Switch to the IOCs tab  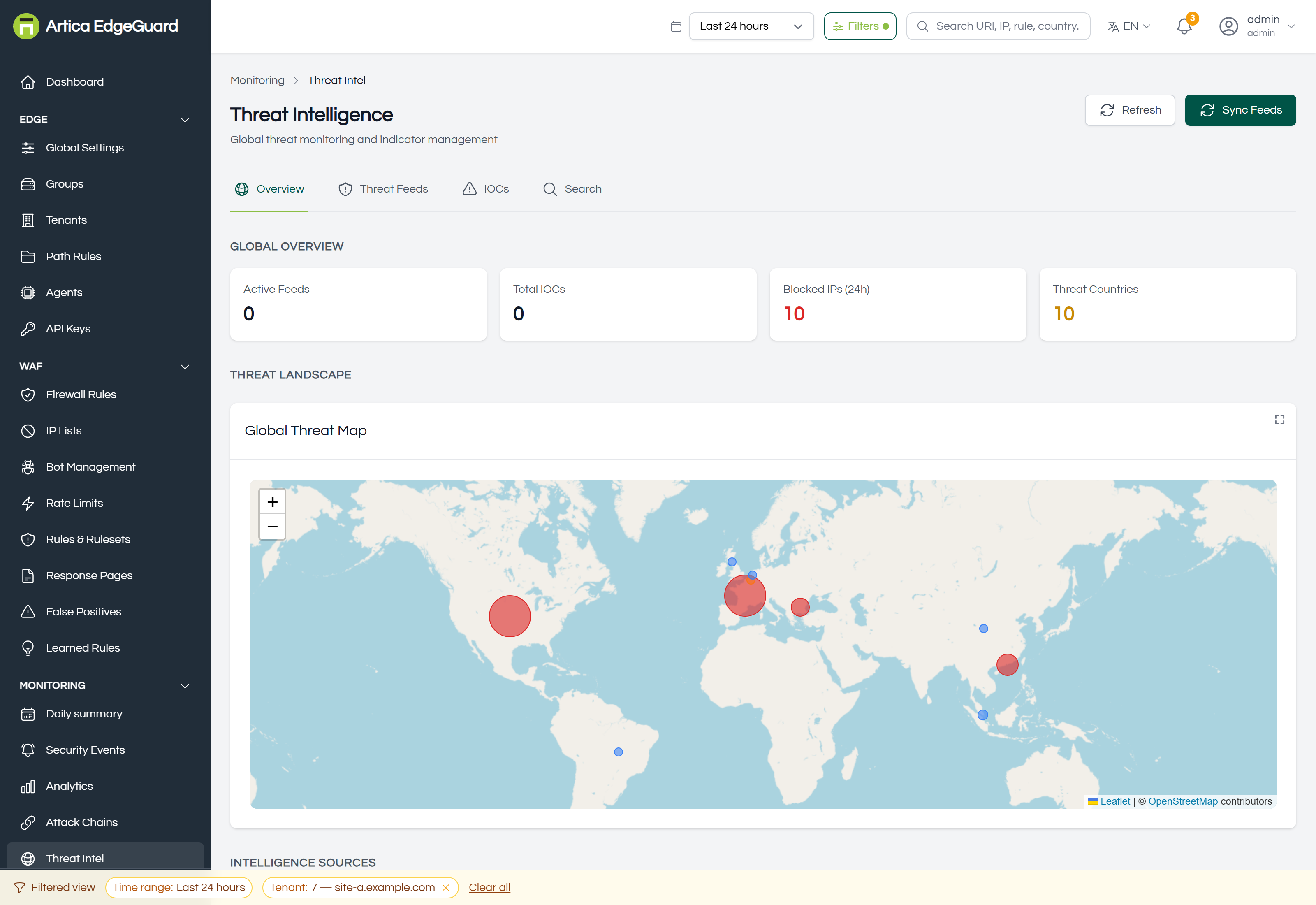click(485, 189)
